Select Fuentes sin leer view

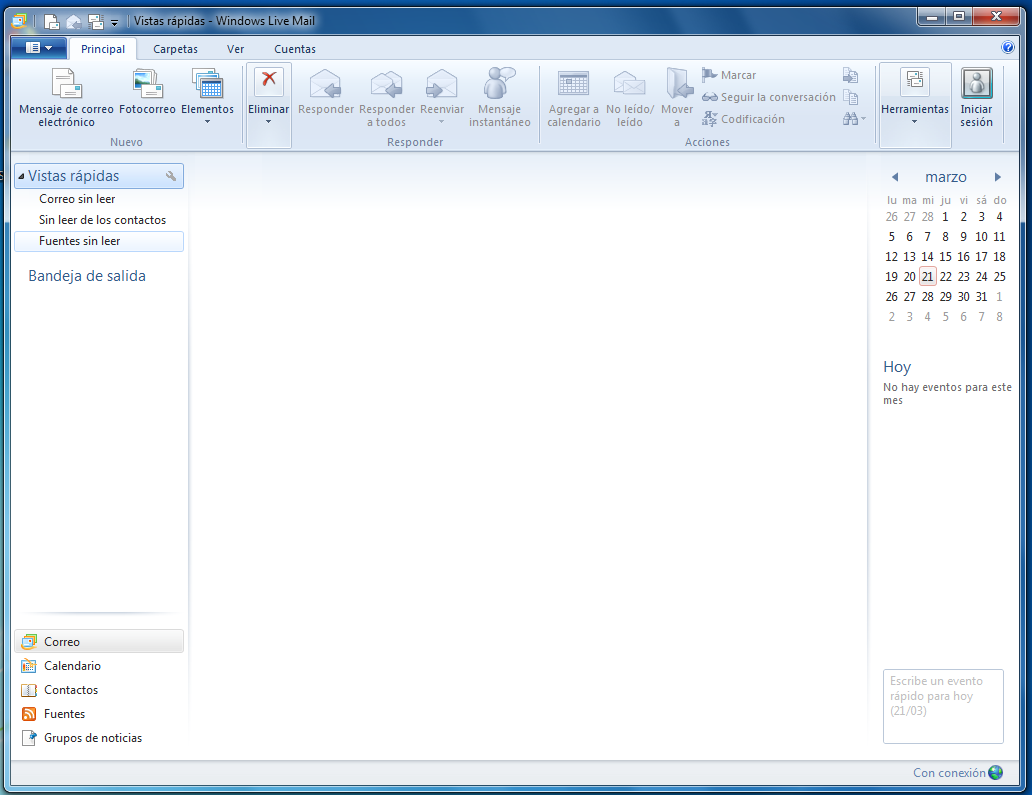pos(99,241)
